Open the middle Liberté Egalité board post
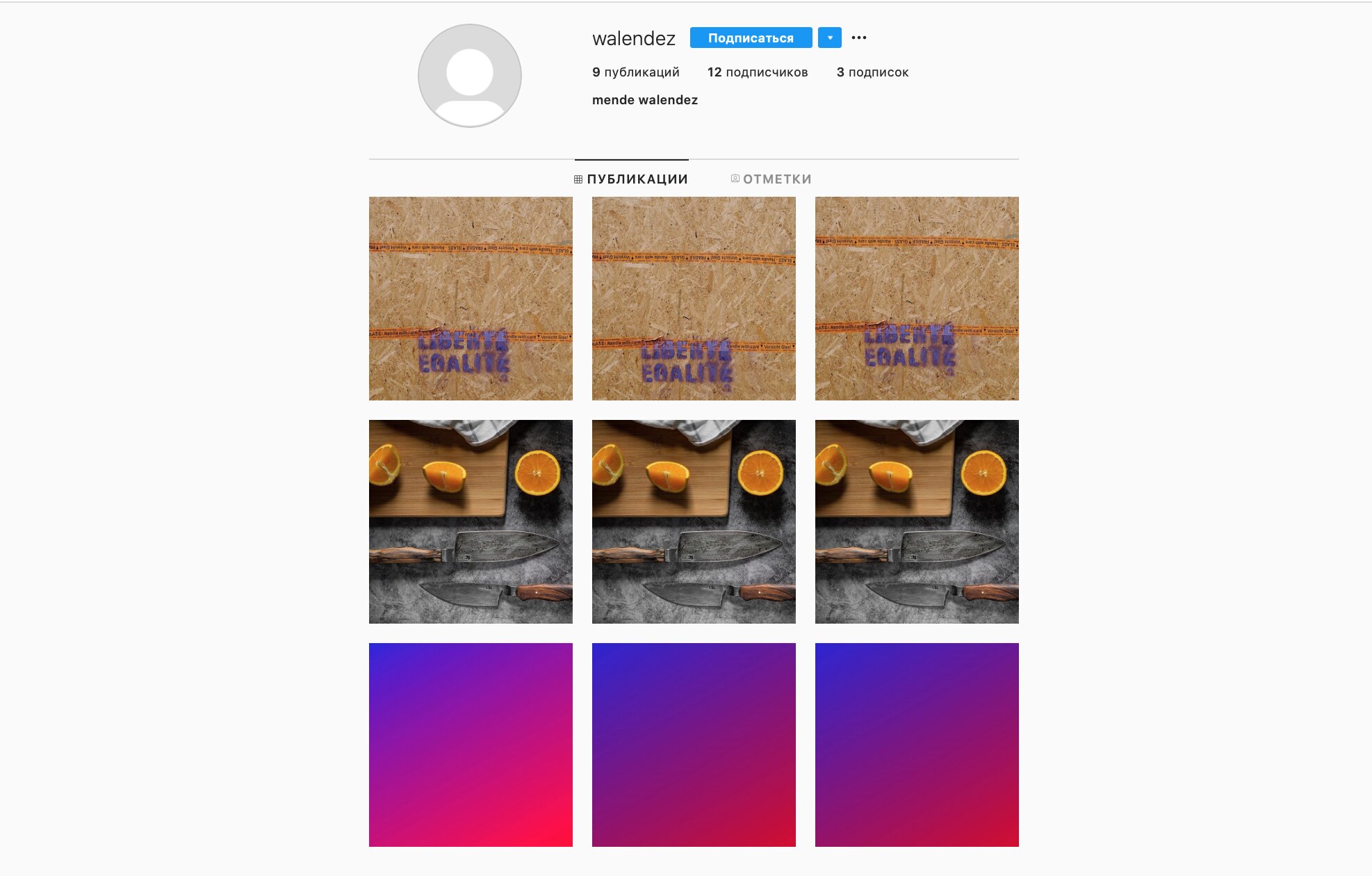 click(x=694, y=298)
